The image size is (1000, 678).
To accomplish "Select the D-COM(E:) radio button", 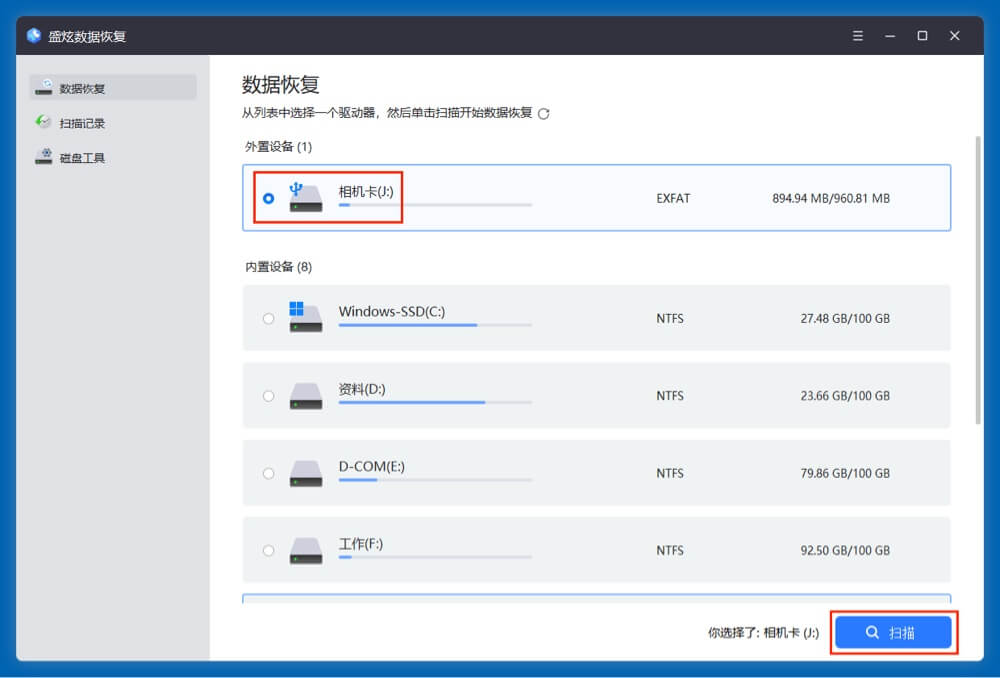I will click(x=268, y=473).
